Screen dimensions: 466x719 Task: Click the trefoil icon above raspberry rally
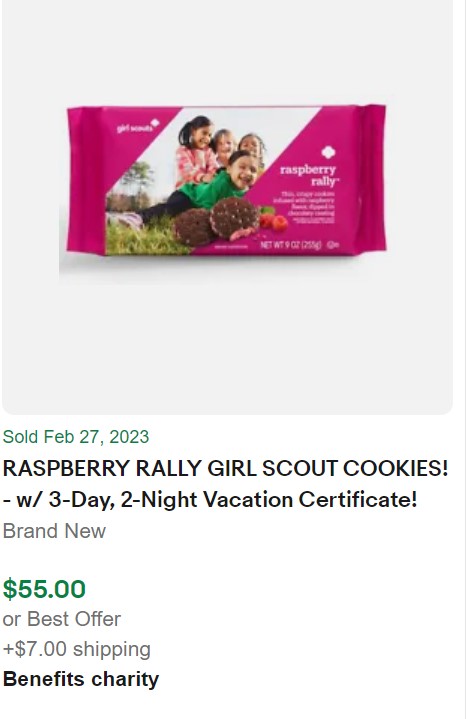coord(328,153)
